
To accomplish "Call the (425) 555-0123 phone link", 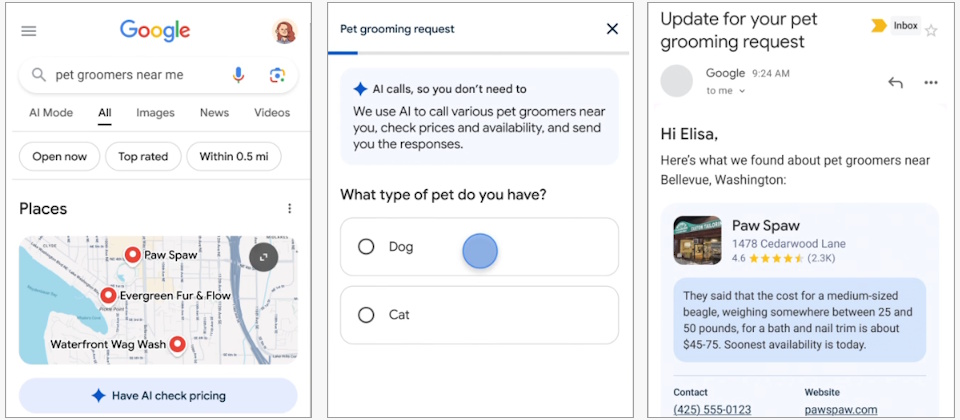I will pyautogui.click(x=712, y=410).
